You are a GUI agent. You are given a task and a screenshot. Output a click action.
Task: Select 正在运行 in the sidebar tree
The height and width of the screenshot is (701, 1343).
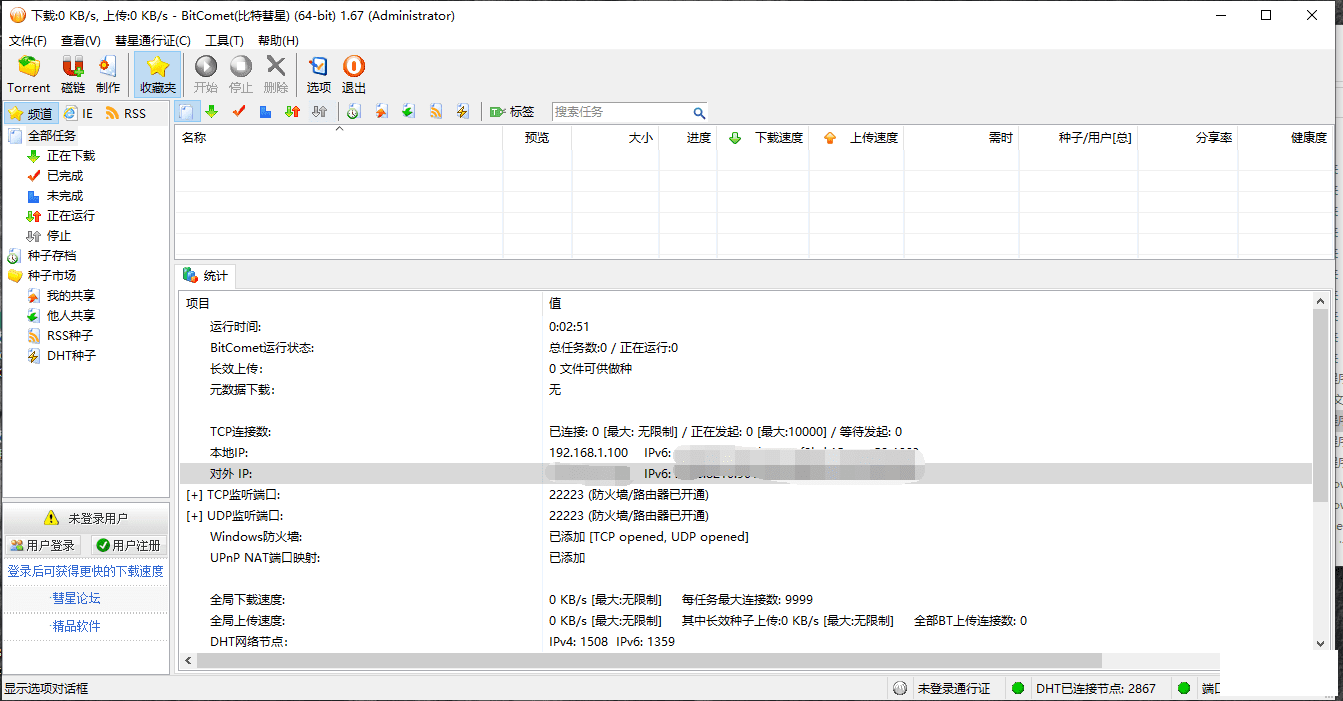tap(71, 215)
